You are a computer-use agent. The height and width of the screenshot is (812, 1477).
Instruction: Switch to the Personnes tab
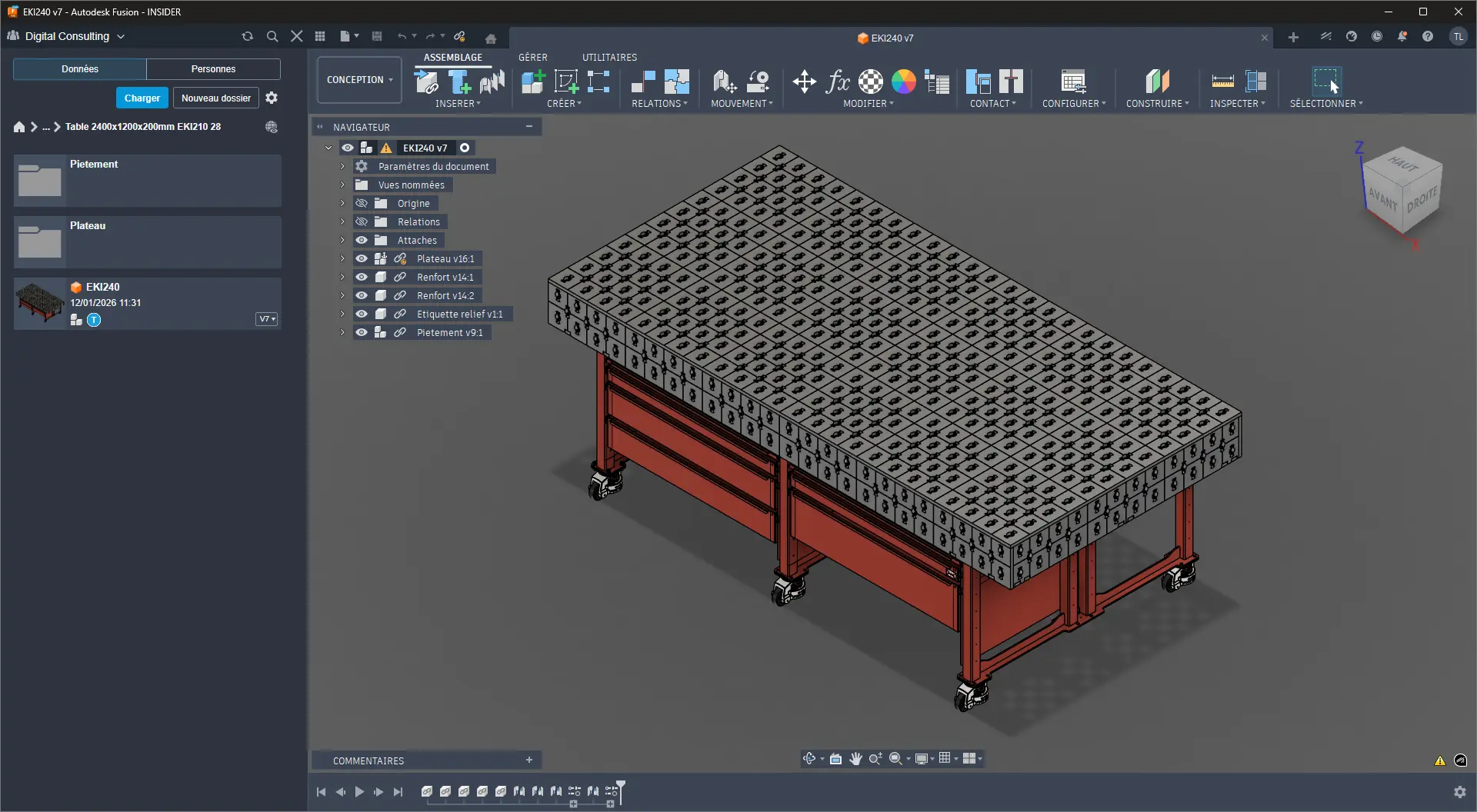[x=213, y=69]
